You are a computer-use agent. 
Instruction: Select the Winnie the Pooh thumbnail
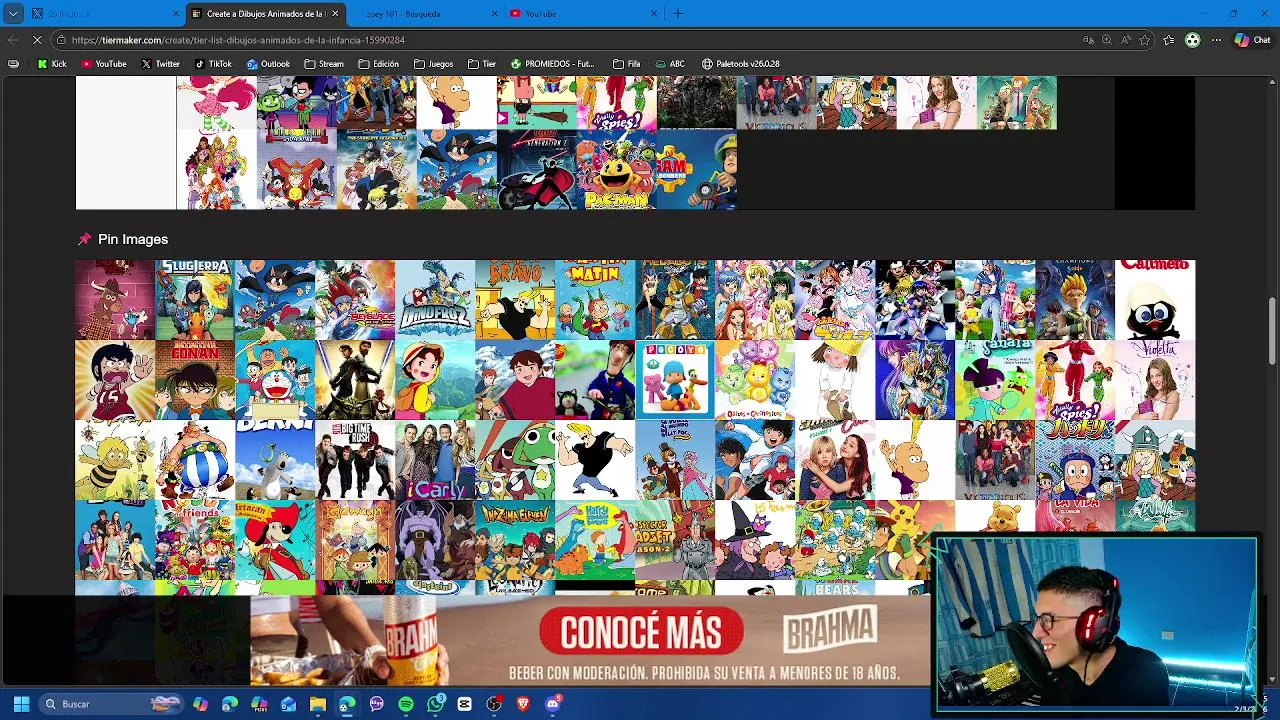[x=995, y=518]
